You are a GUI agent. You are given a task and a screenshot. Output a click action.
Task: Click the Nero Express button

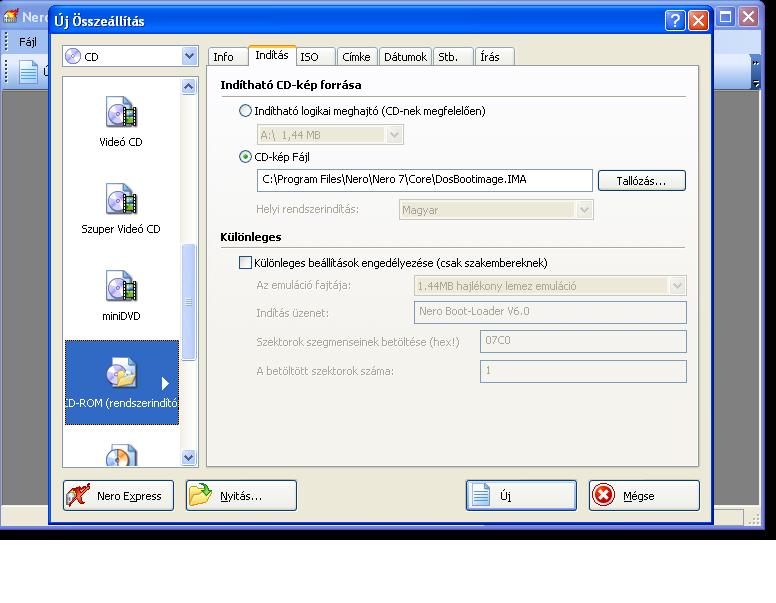pyautogui.click(x=118, y=495)
